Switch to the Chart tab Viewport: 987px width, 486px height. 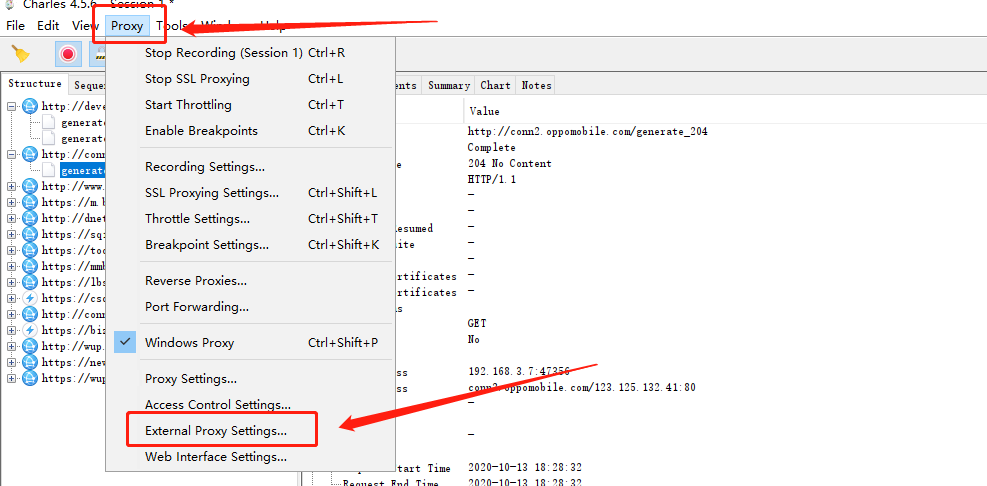pyautogui.click(x=495, y=86)
